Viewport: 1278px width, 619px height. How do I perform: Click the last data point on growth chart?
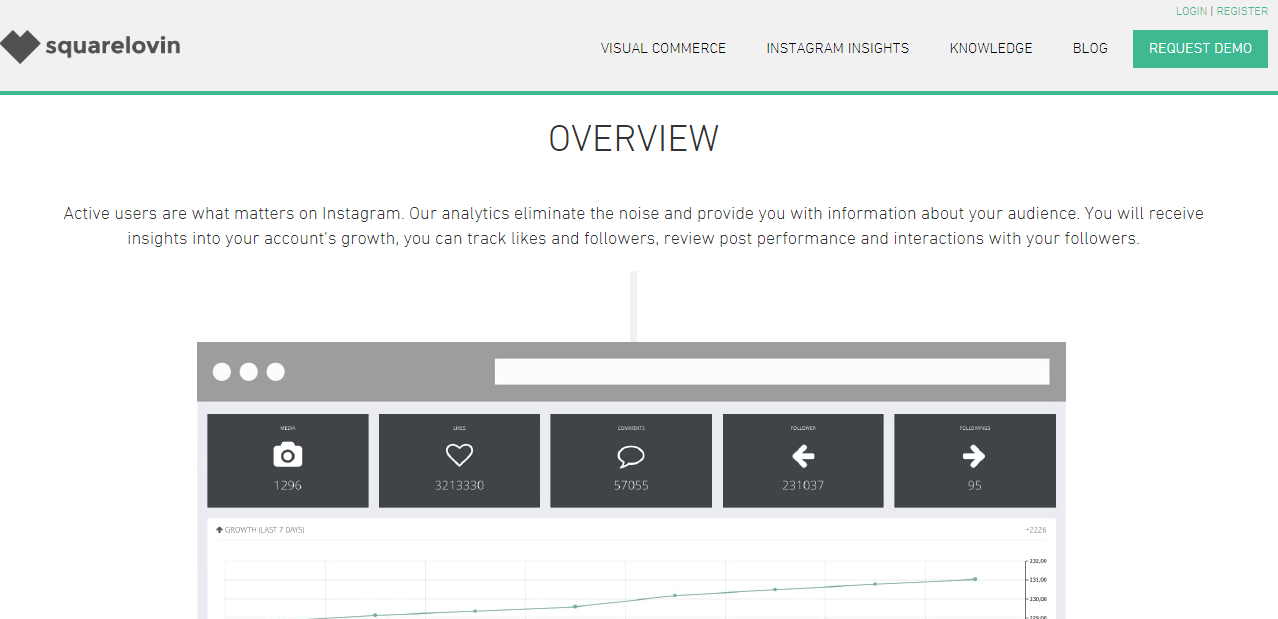coord(975,579)
